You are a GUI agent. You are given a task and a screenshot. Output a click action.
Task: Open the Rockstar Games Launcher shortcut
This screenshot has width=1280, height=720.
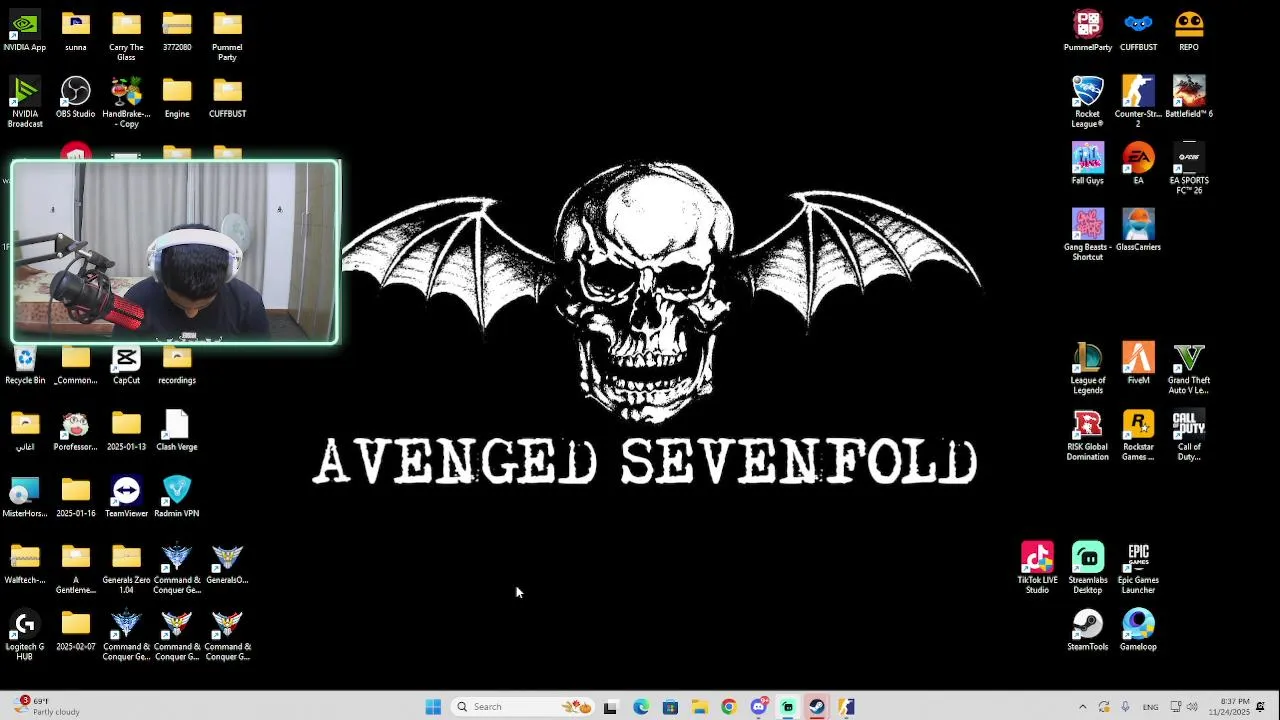tap(1138, 436)
